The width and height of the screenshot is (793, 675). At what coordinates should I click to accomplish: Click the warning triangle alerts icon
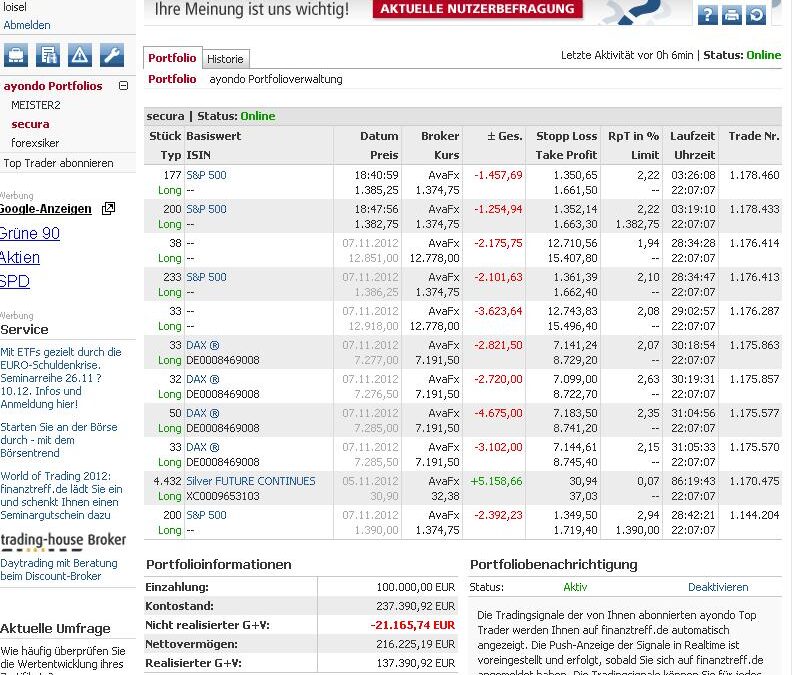pyautogui.click(x=80, y=55)
